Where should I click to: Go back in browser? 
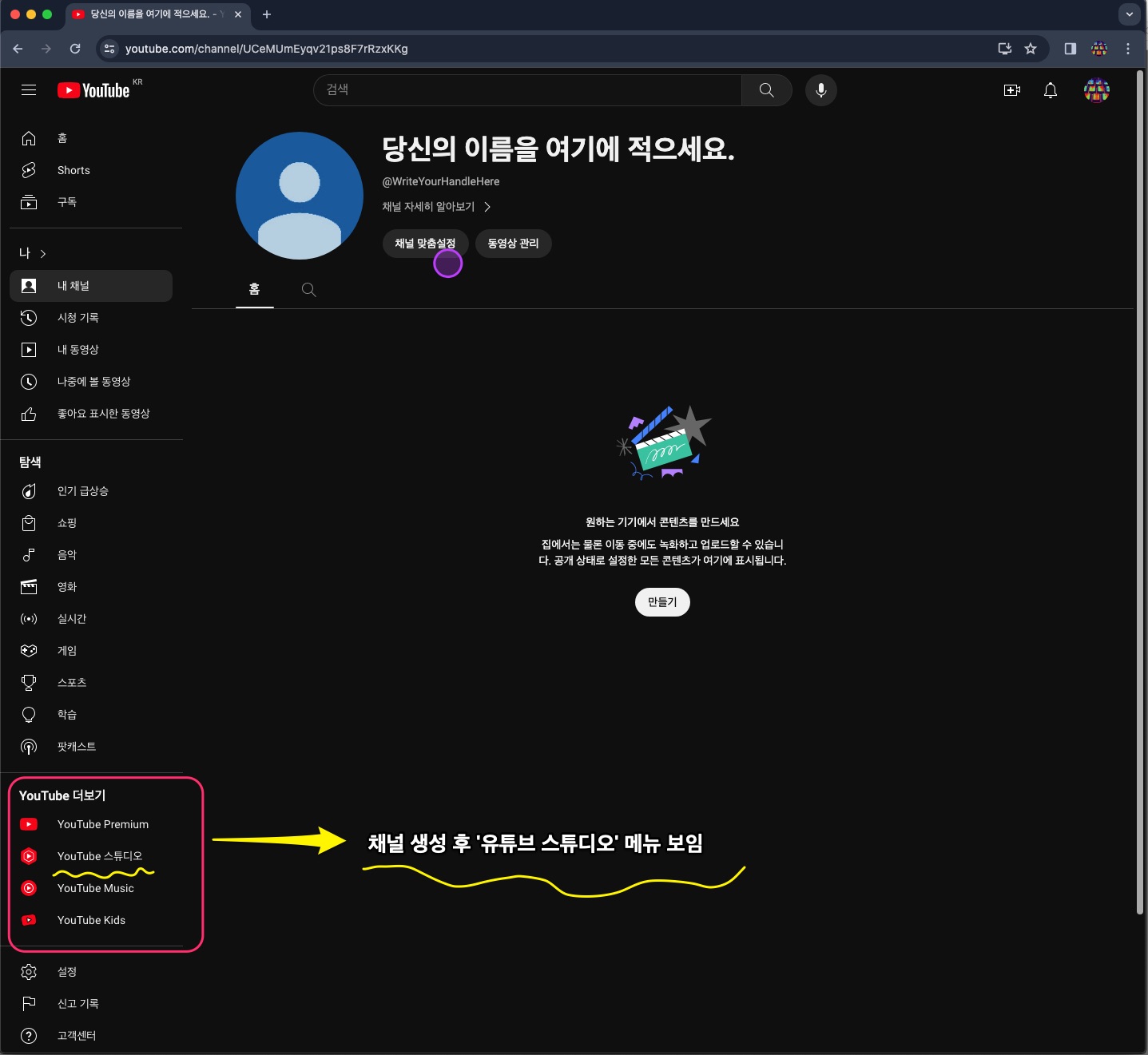18,49
